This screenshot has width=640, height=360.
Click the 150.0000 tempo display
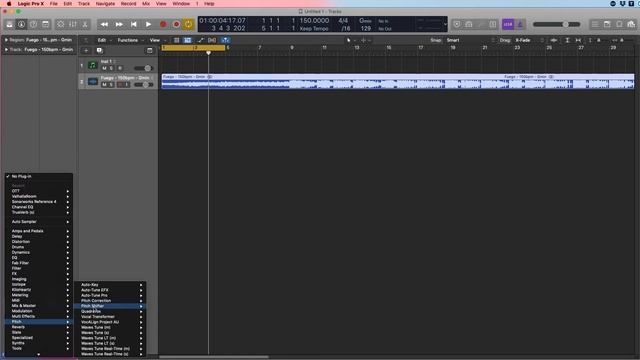314,20
